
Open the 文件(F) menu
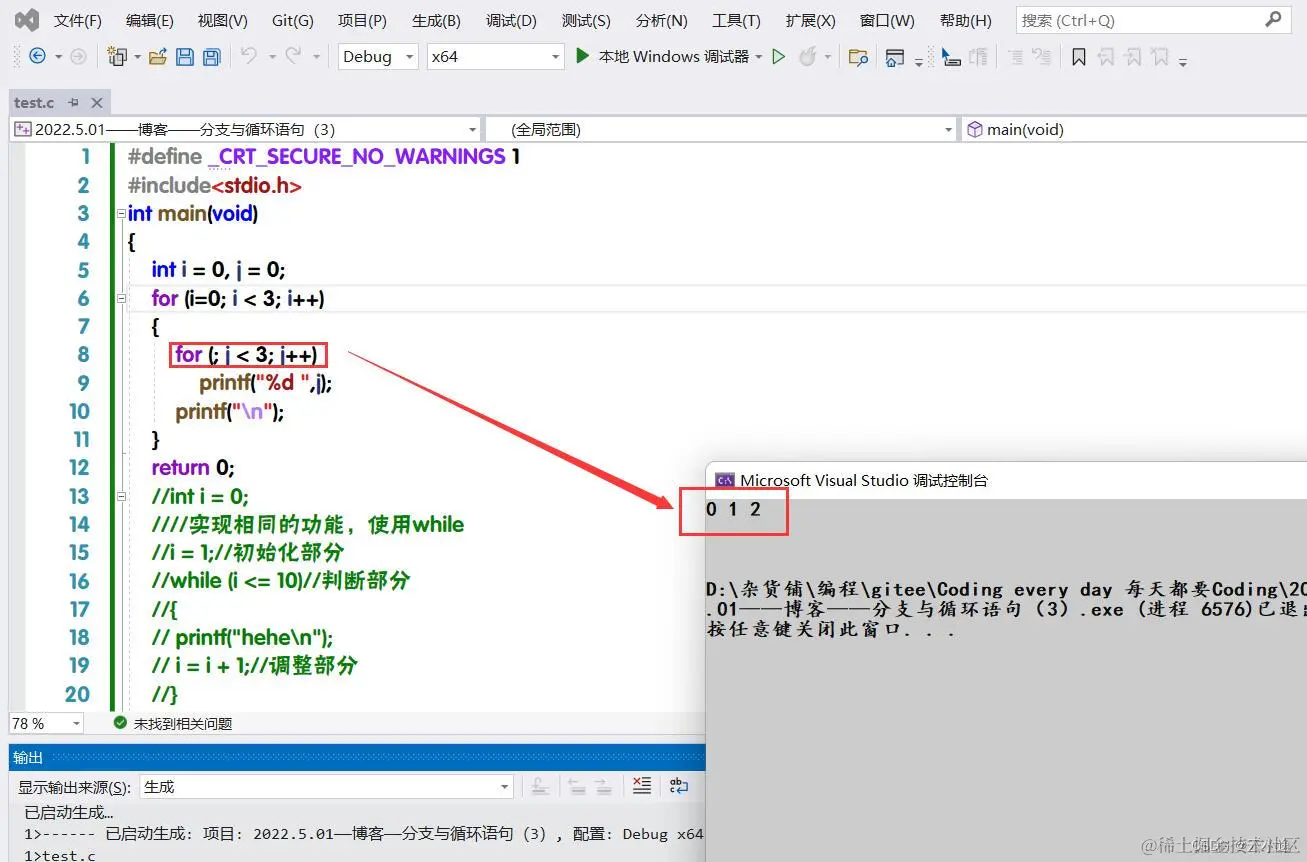coord(78,20)
